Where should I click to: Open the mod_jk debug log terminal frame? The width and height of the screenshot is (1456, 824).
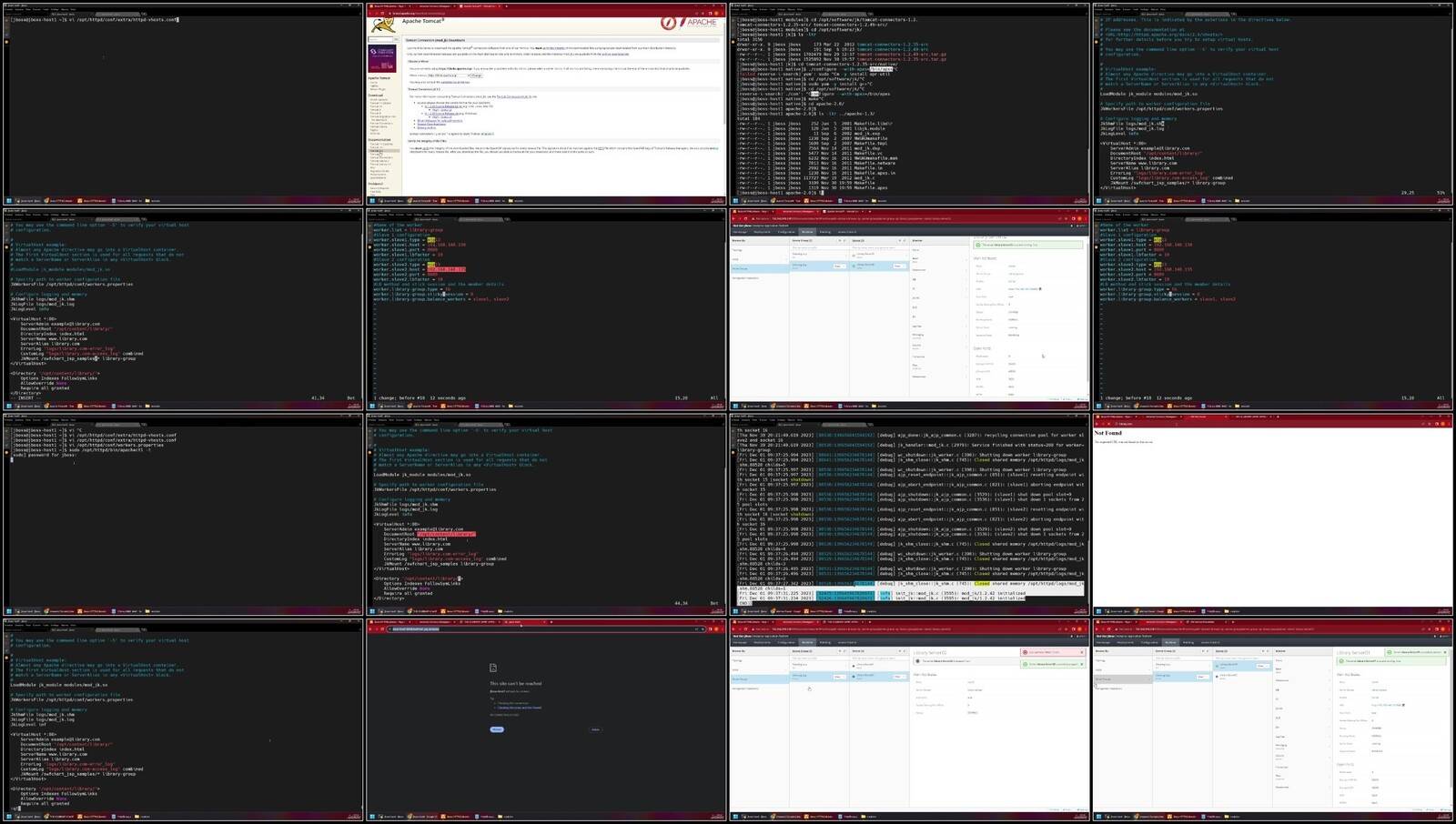pos(910,514)
